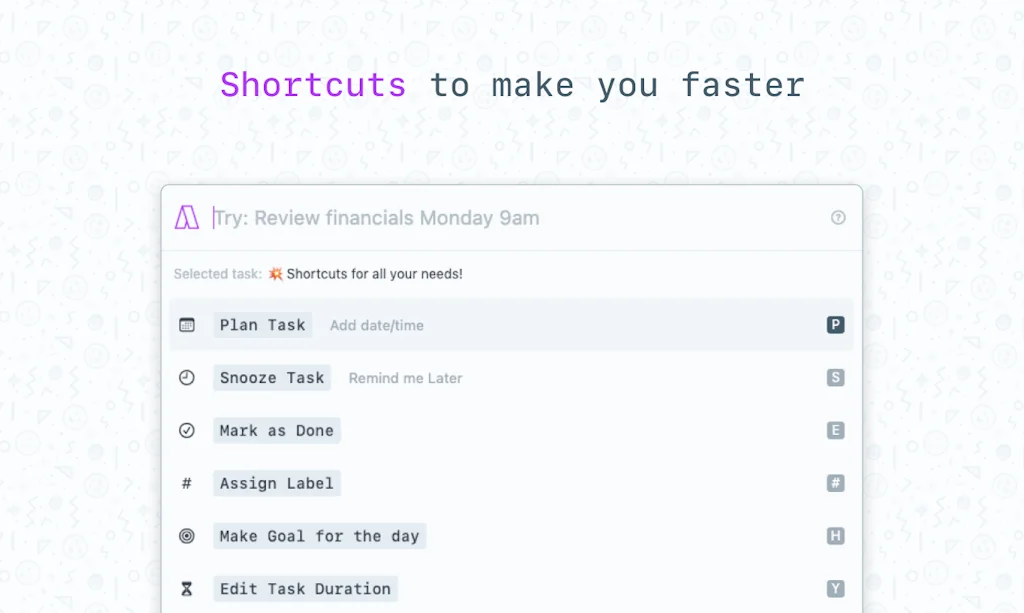Viewport: 1024px width, 613px height.
Task: Click the Y shortcut key badge
Action: click(x=835, y=589)
